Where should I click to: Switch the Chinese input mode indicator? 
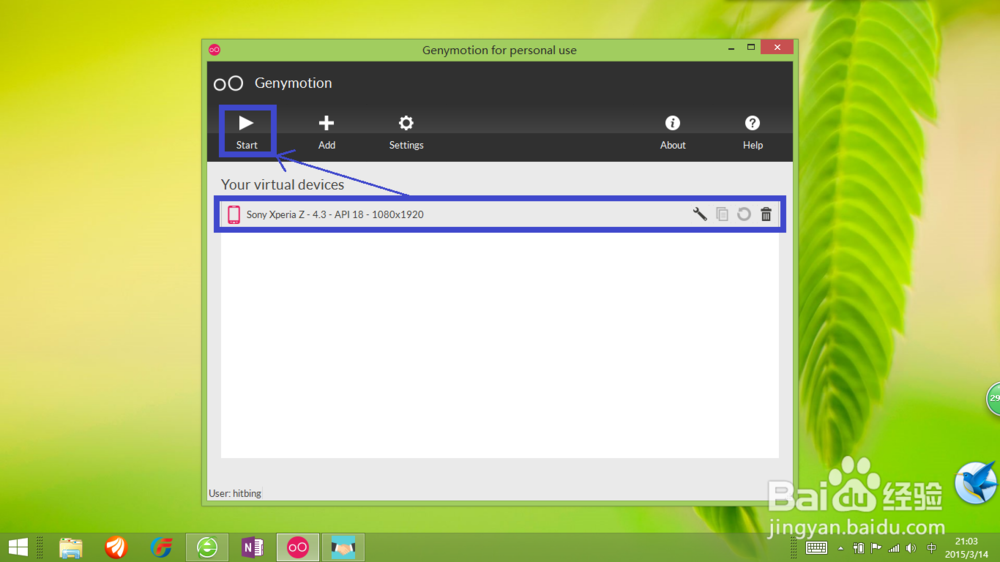pyautogui.click(x=931, y=548)
